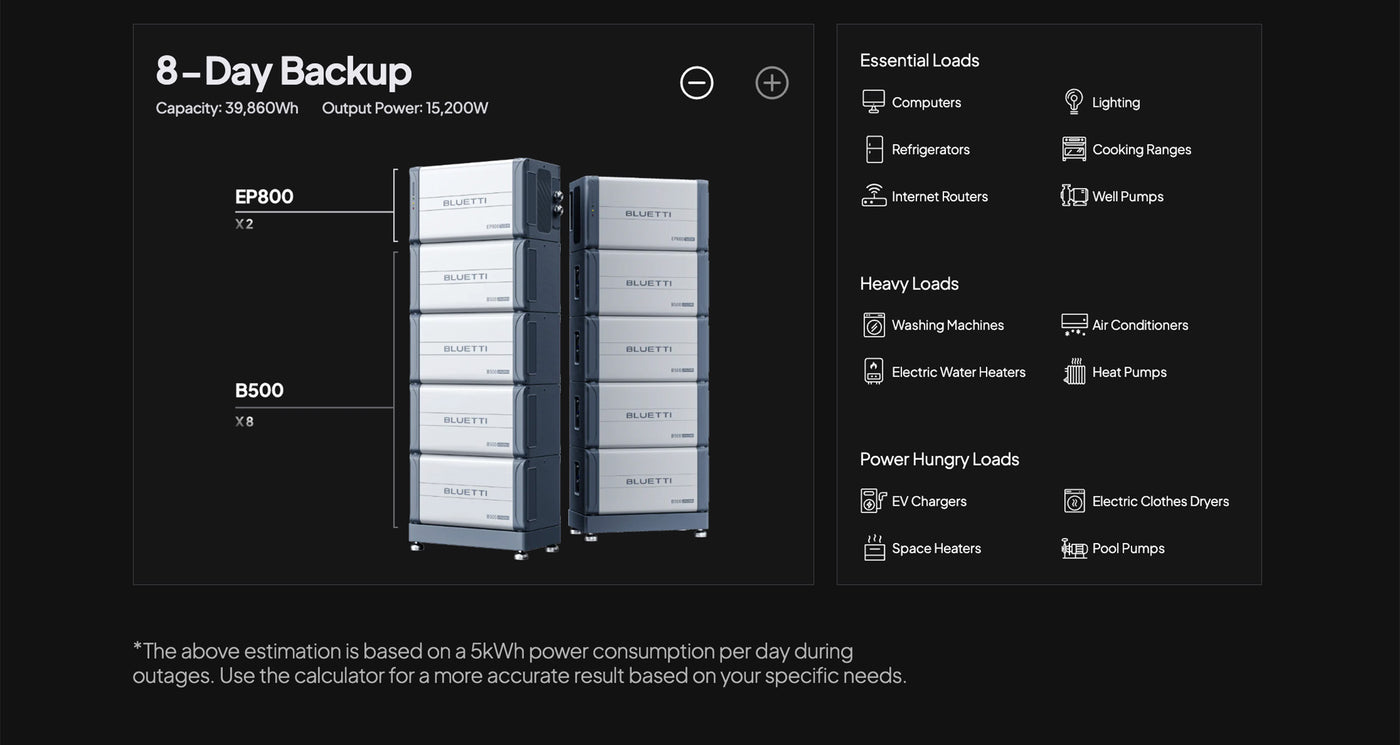This screenshot has width=1400, height=745.
Task: Click the minus button to decrease backup days
Action: pos(697,83)
